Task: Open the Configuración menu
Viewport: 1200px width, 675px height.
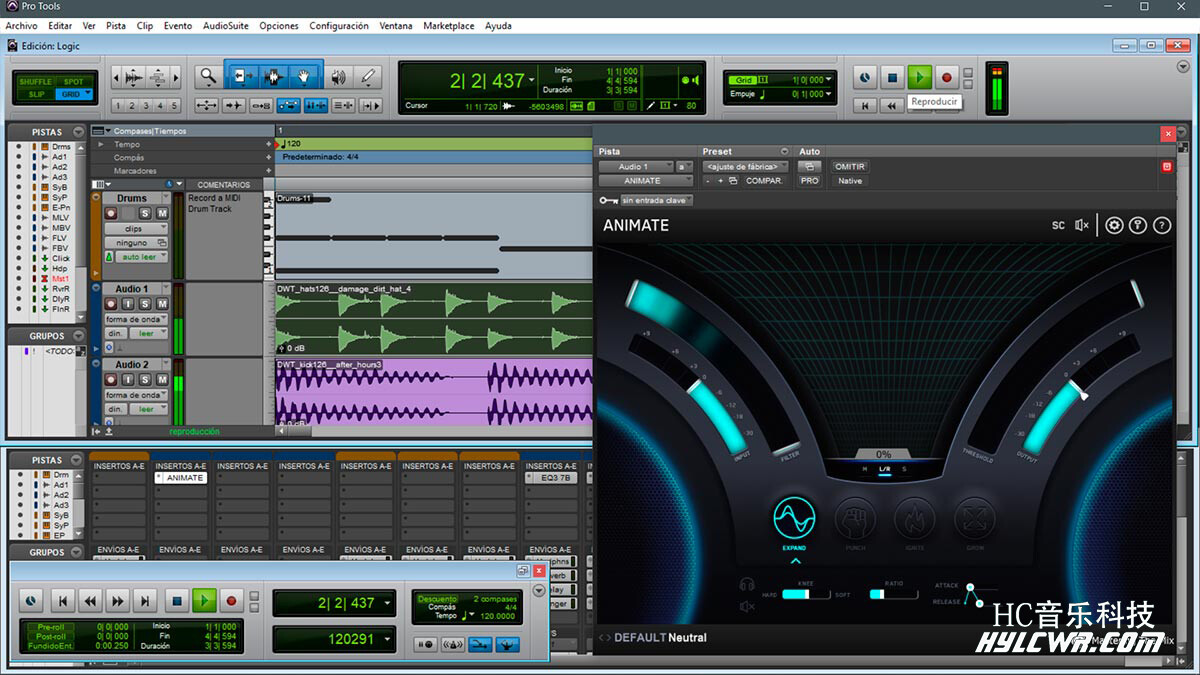Action: click(x=339, y=26)
